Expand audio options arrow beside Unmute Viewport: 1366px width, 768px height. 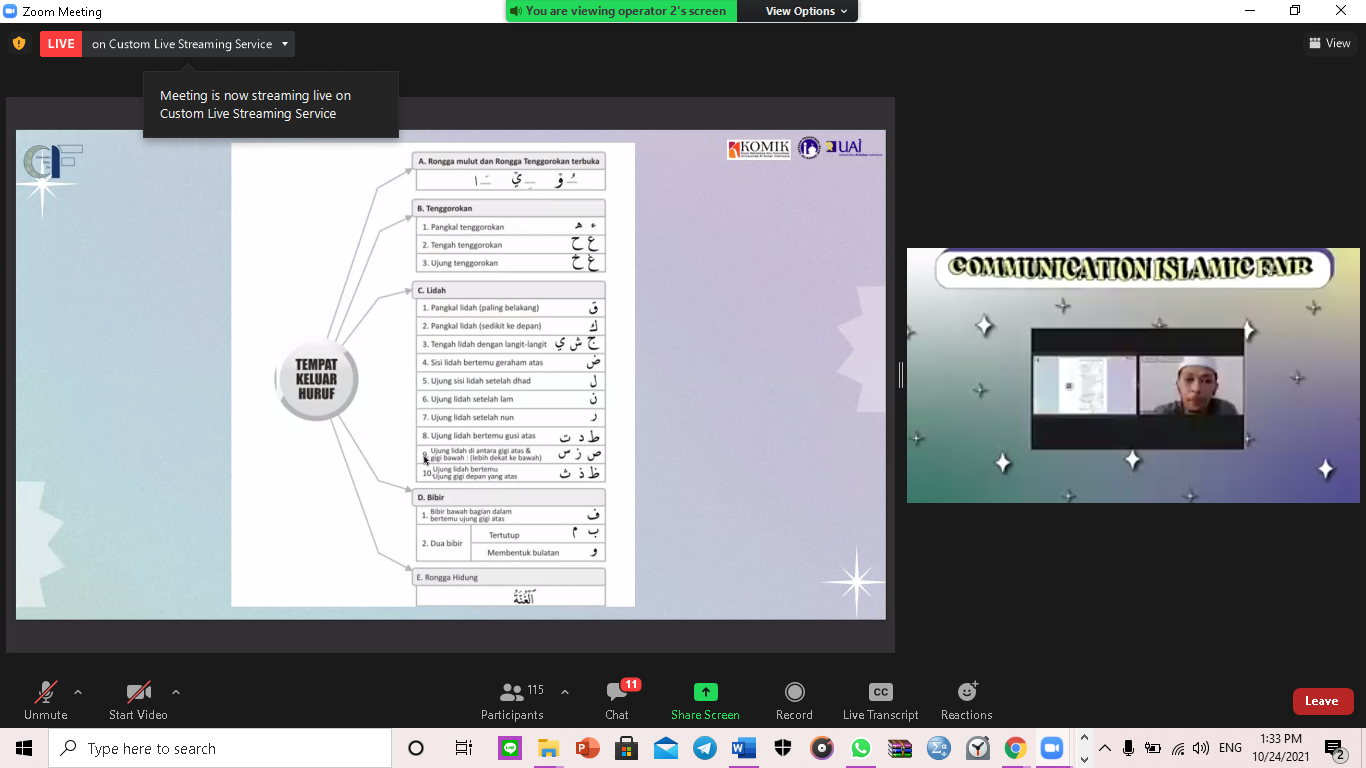[x=78, y=692]
